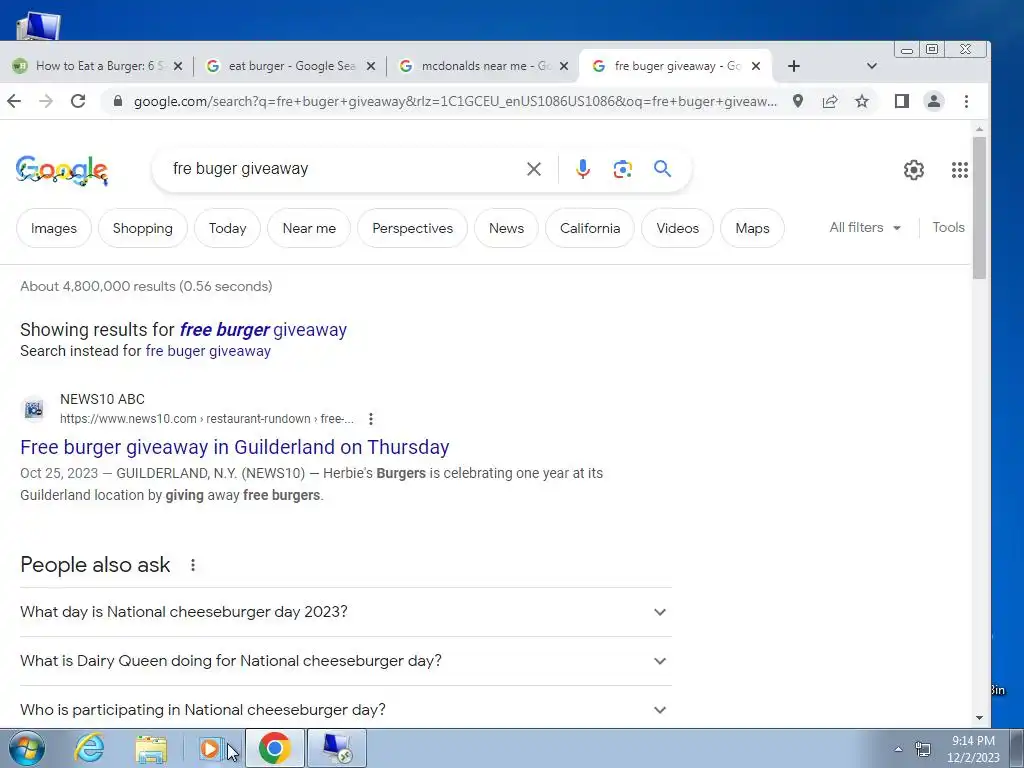1024x768 pixels.
Task: Bookmark this page with the star icon
Action: coord(862,101)
